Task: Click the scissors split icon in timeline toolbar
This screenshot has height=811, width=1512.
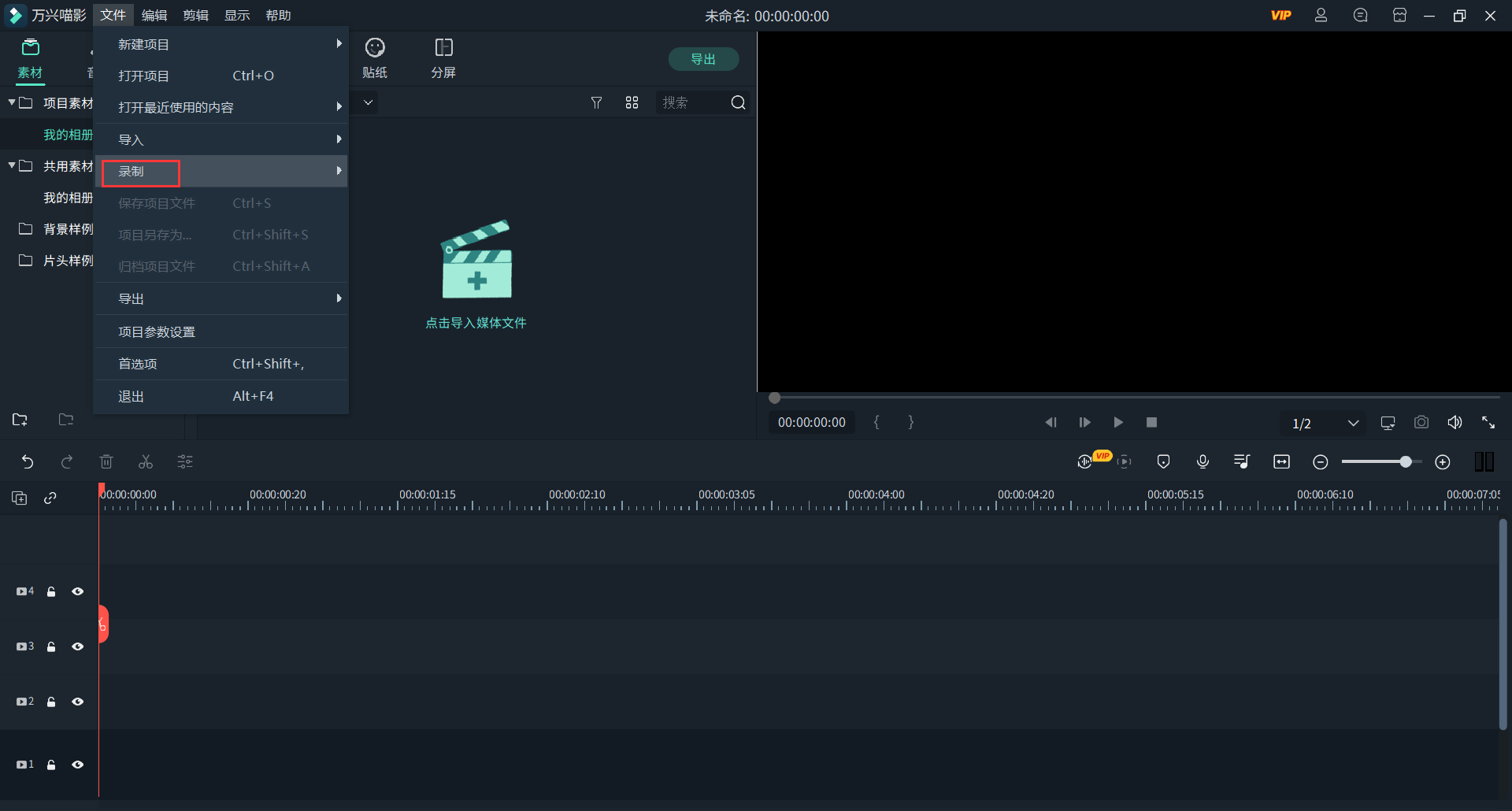Action: [146, 462]
